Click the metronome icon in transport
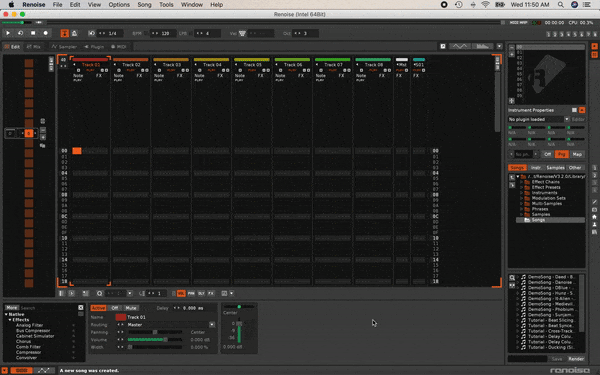Image resolution: width=600 pixels, height=375 pixels. click(75, 33)
